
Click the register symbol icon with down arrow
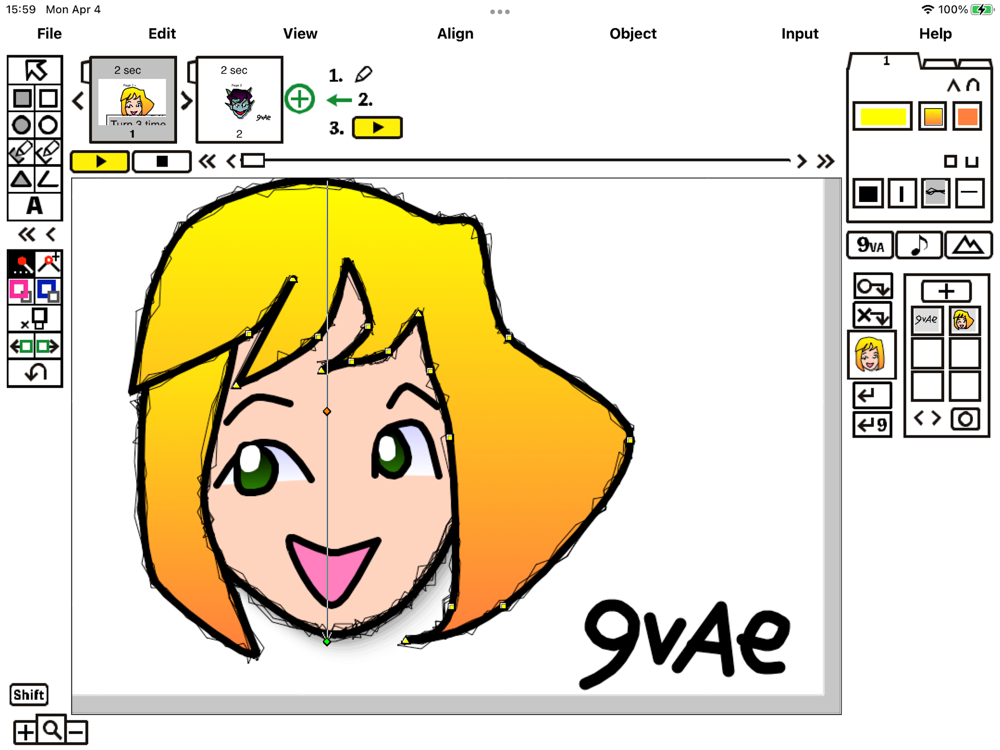872,286
